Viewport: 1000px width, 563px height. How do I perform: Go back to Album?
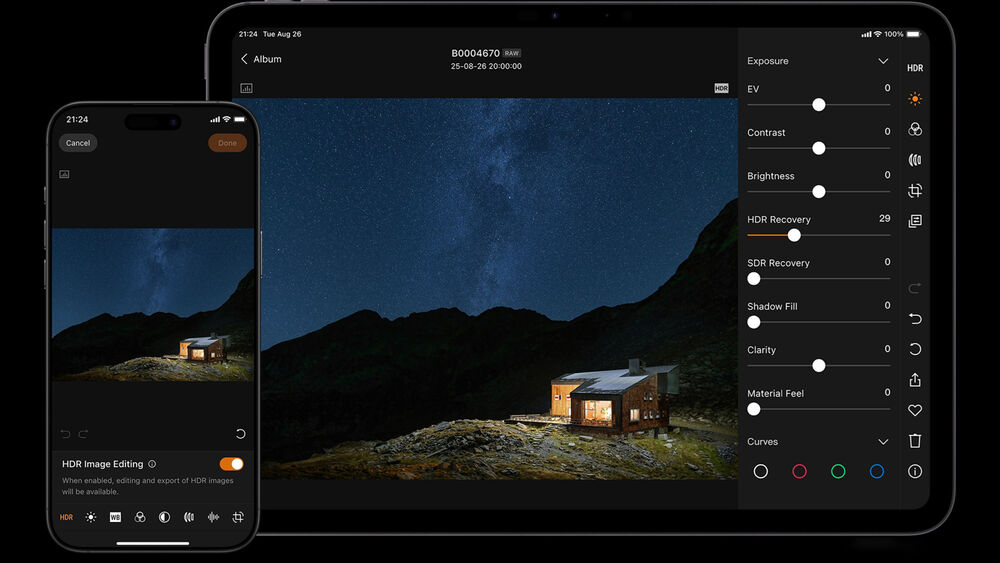[x=261, y=59]
